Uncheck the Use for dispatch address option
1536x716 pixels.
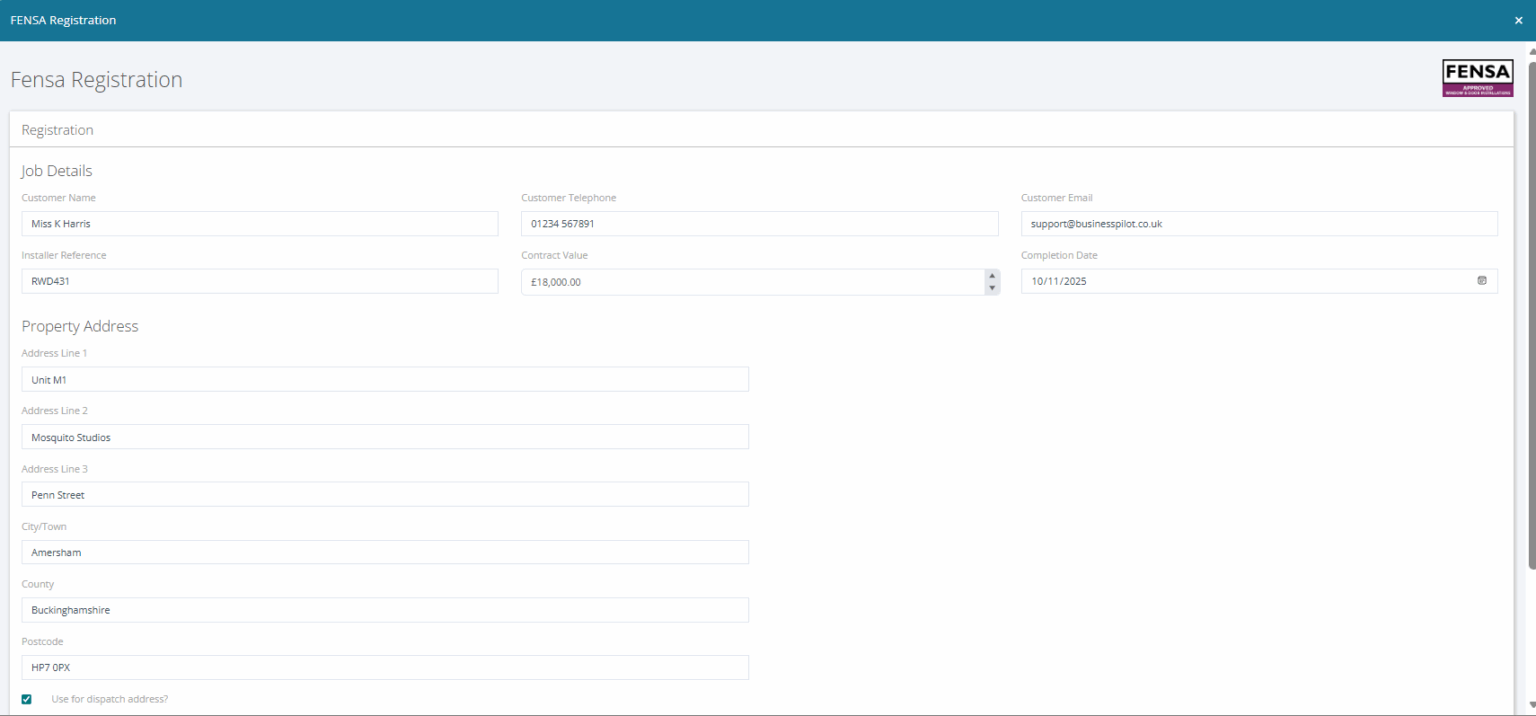(x=26, y=699)
